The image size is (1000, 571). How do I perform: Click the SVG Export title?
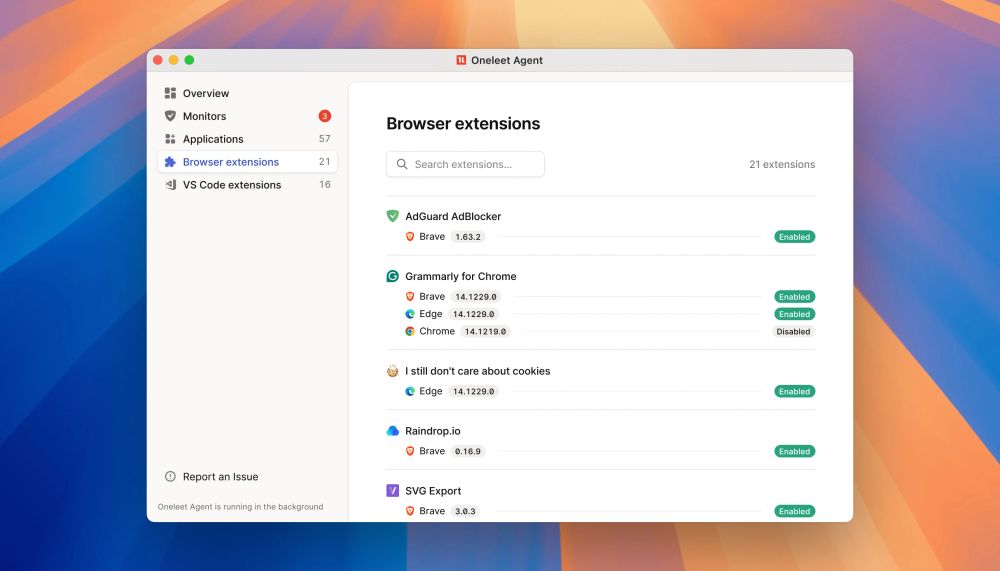433,491
